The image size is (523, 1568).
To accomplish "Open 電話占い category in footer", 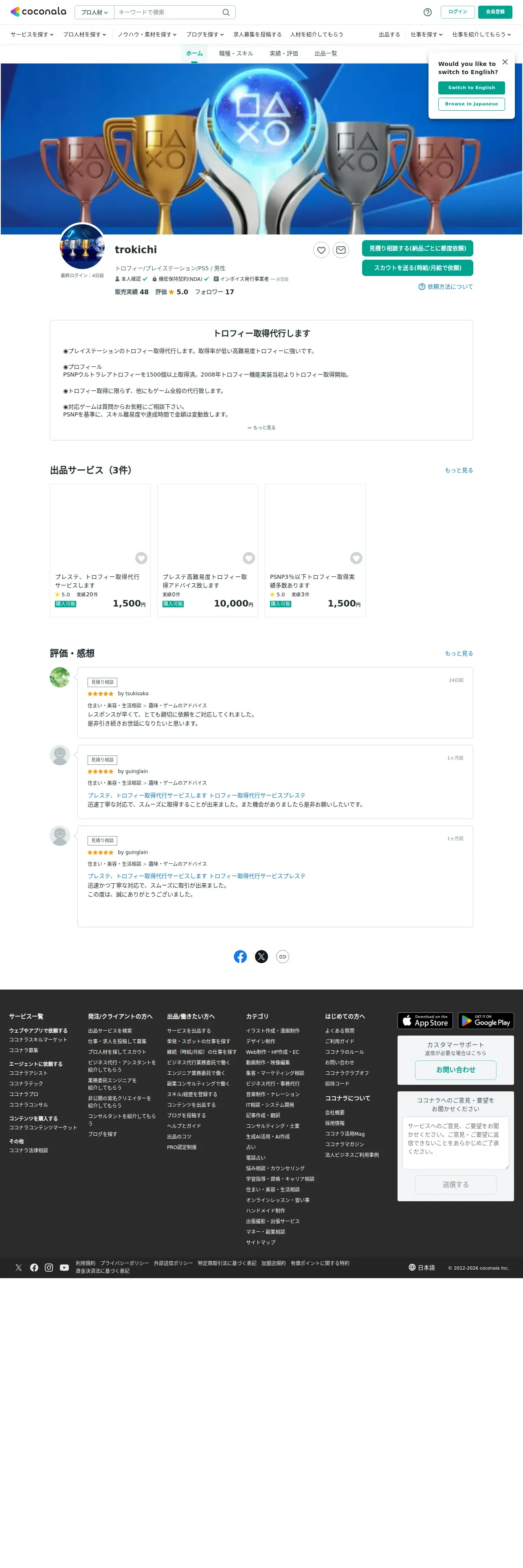I will pos(256,1158).
